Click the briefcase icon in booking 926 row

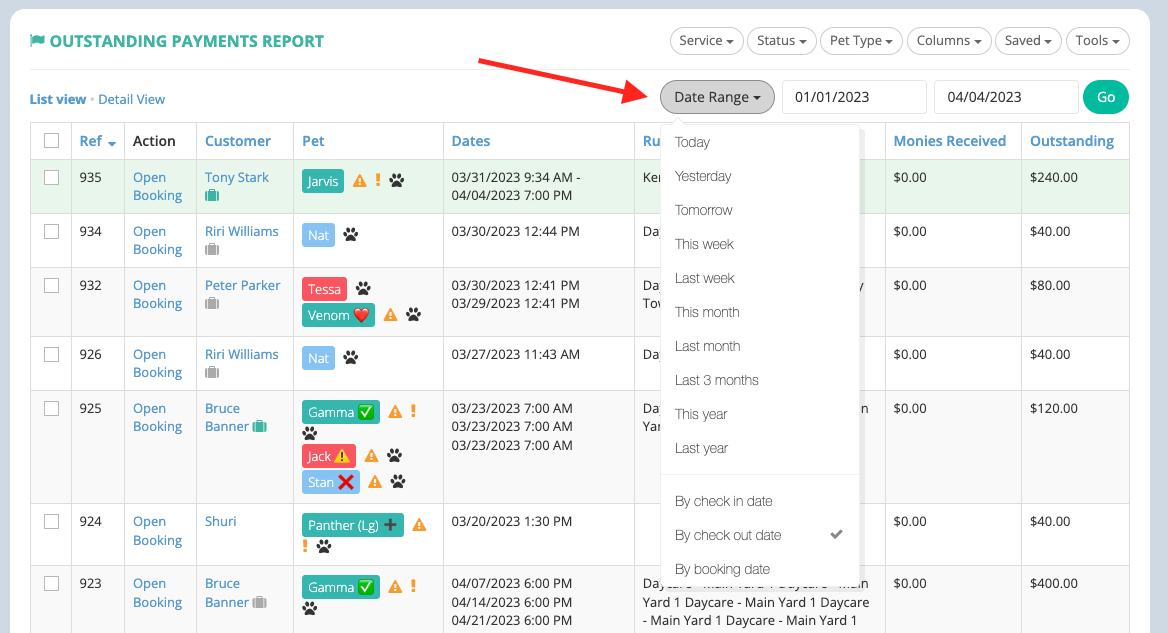click(212, 372)
